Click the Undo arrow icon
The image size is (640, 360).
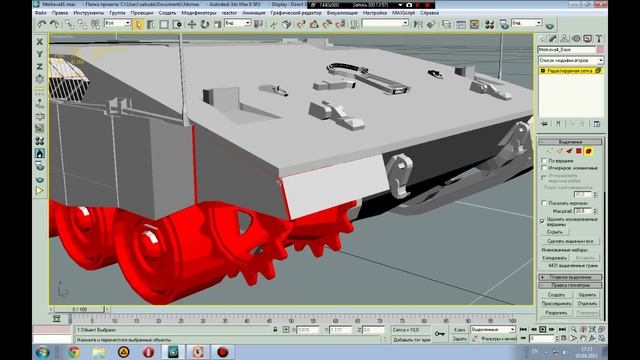tap(41, 24)
